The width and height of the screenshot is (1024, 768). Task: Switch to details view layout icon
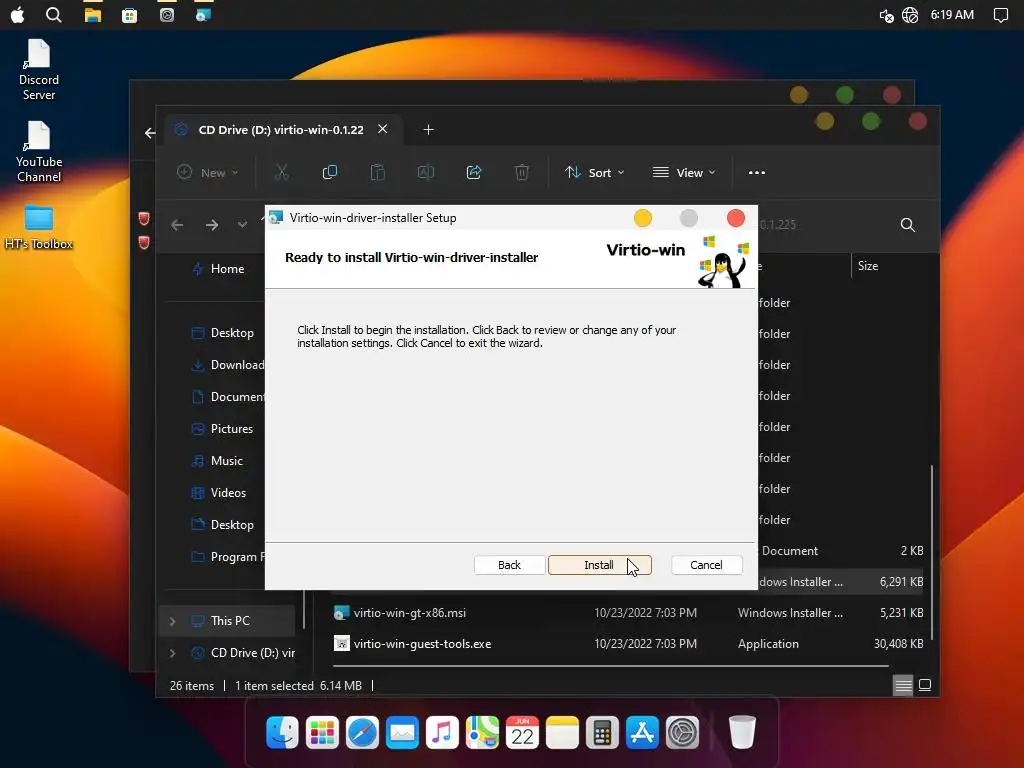(x=903, y=685)
